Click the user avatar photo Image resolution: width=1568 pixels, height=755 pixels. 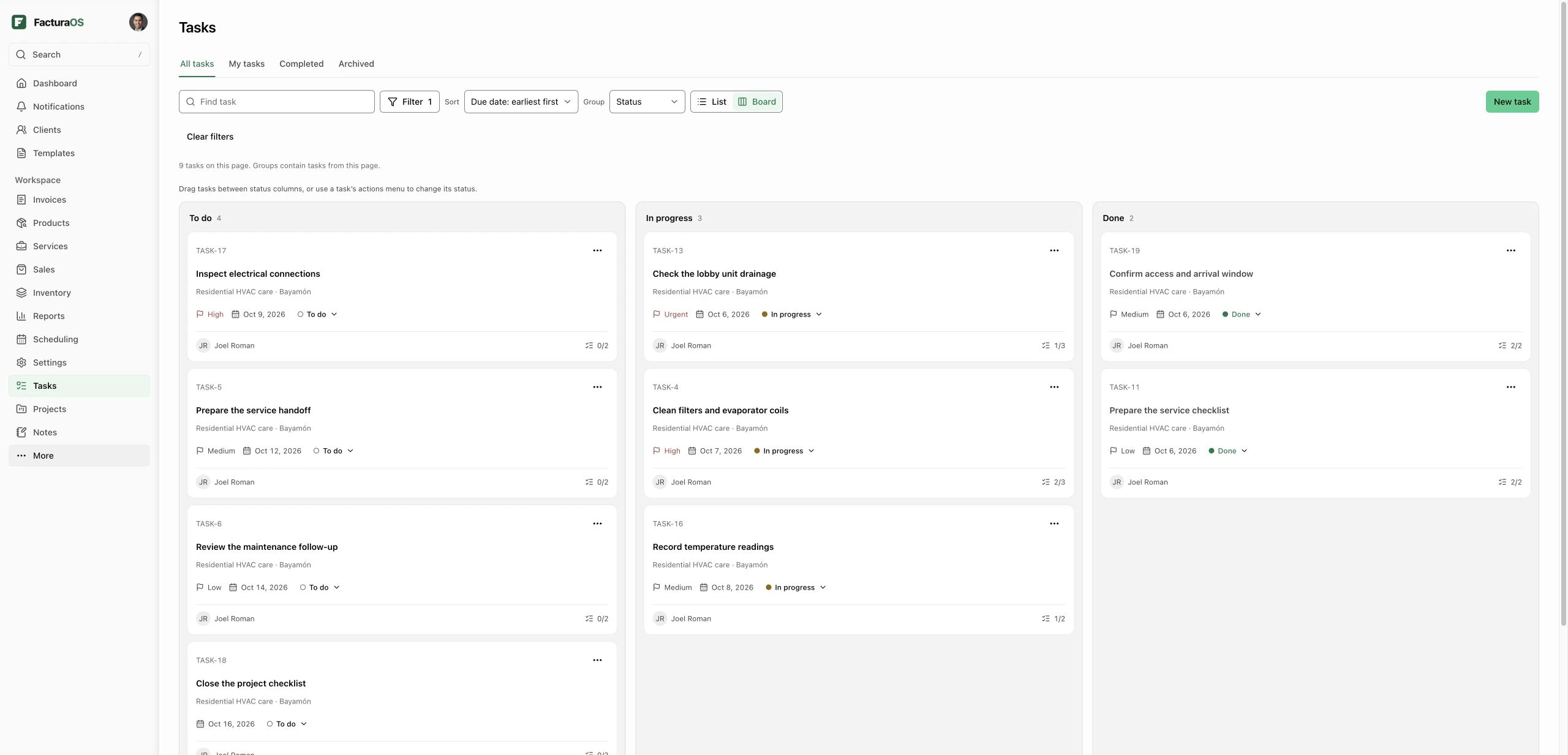[x=138, y=22]
